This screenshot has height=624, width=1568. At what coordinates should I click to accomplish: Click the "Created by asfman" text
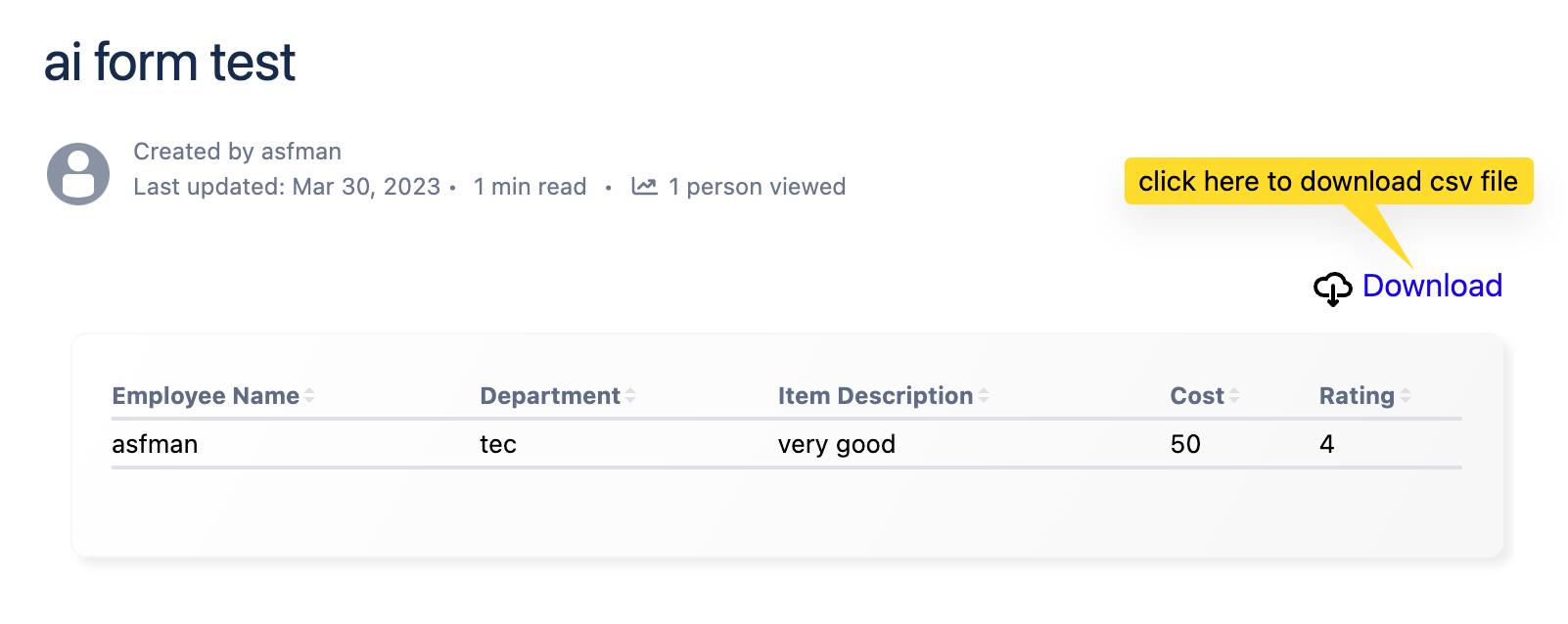coord(237,152)
